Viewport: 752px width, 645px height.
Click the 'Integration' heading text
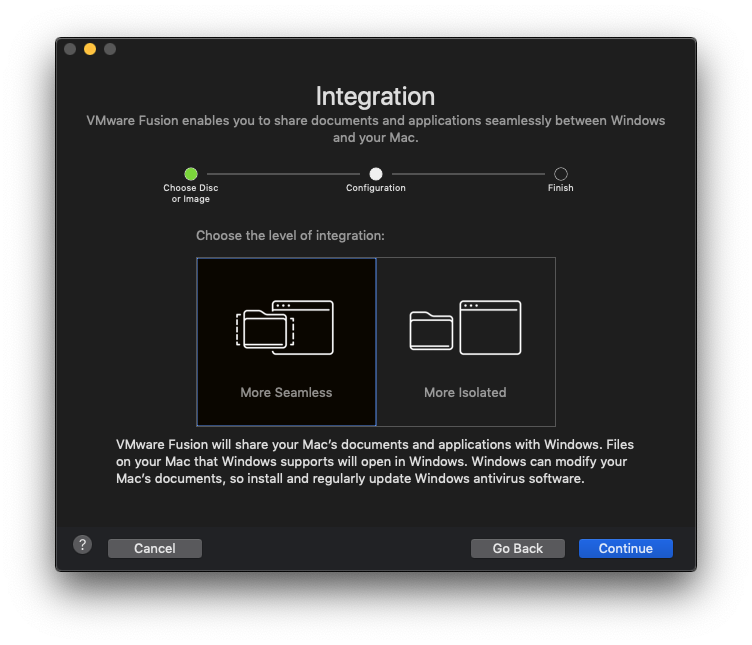point(376,96)
